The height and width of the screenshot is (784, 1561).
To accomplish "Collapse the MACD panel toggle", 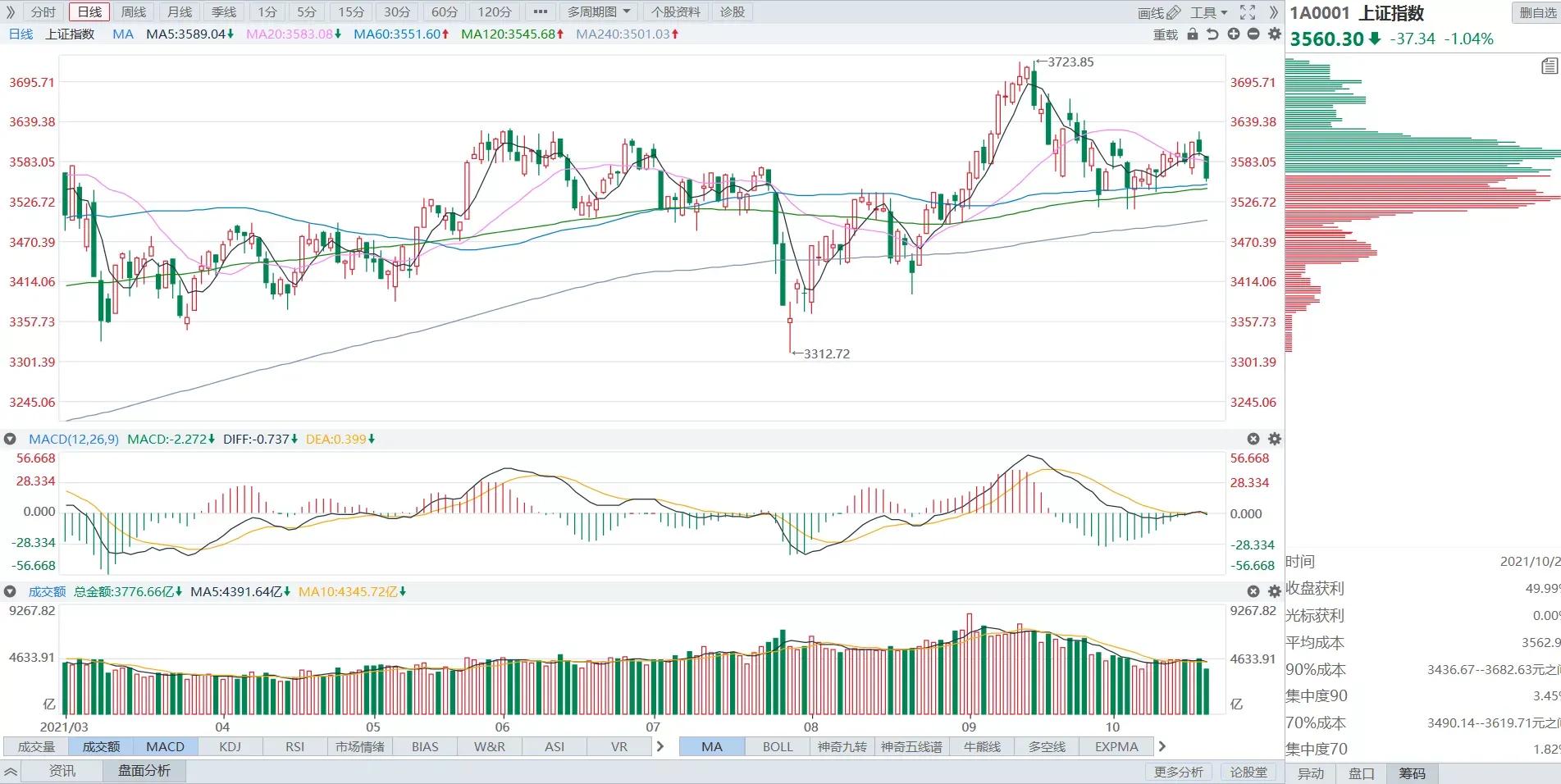I will click(x=11, y=440).
